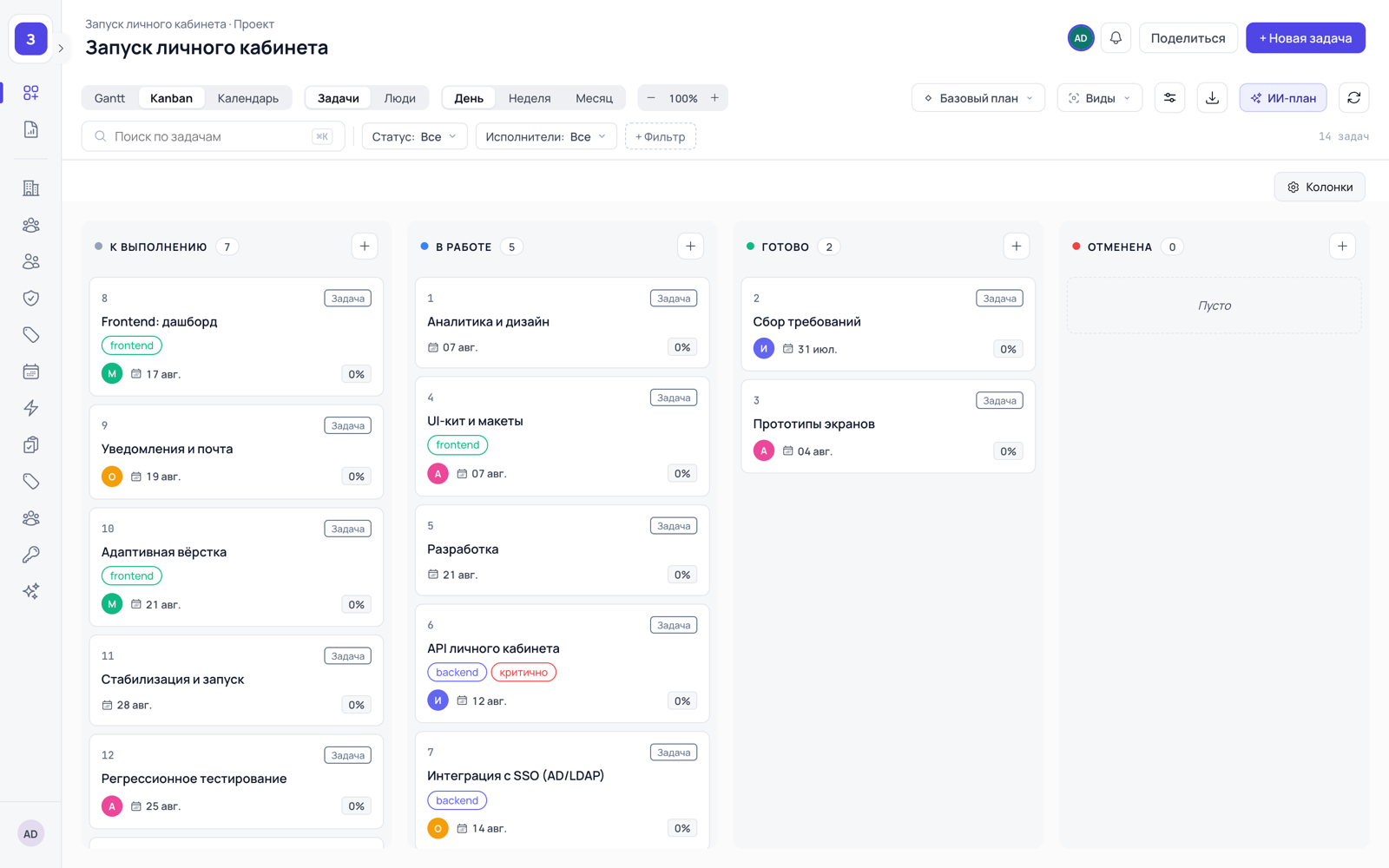Open the key icon in the sidebar
1389x868 pixels.
coord(31,555)
